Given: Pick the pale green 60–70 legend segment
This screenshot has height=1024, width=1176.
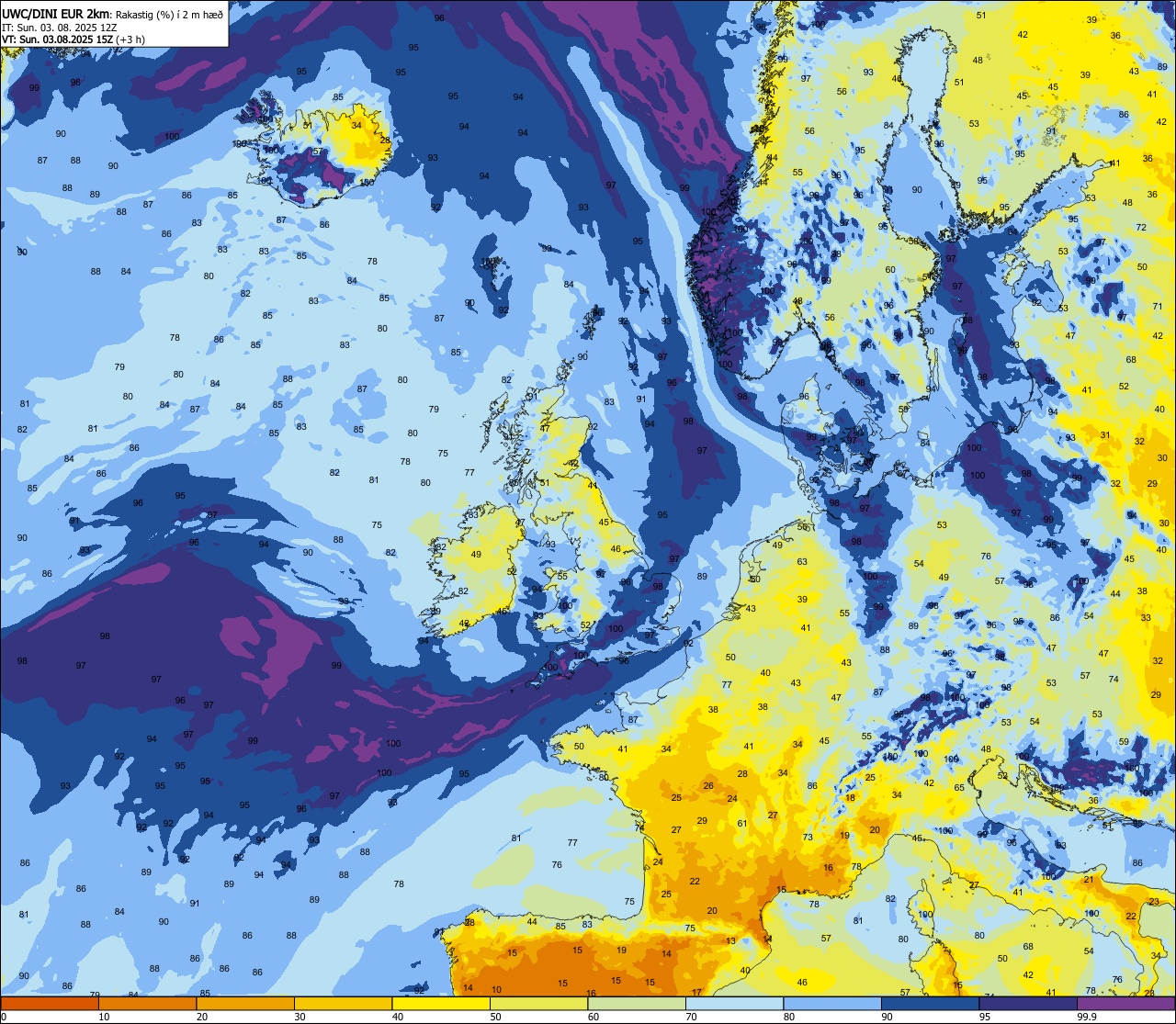Looking at the screenshot, I should (637, 1003).
